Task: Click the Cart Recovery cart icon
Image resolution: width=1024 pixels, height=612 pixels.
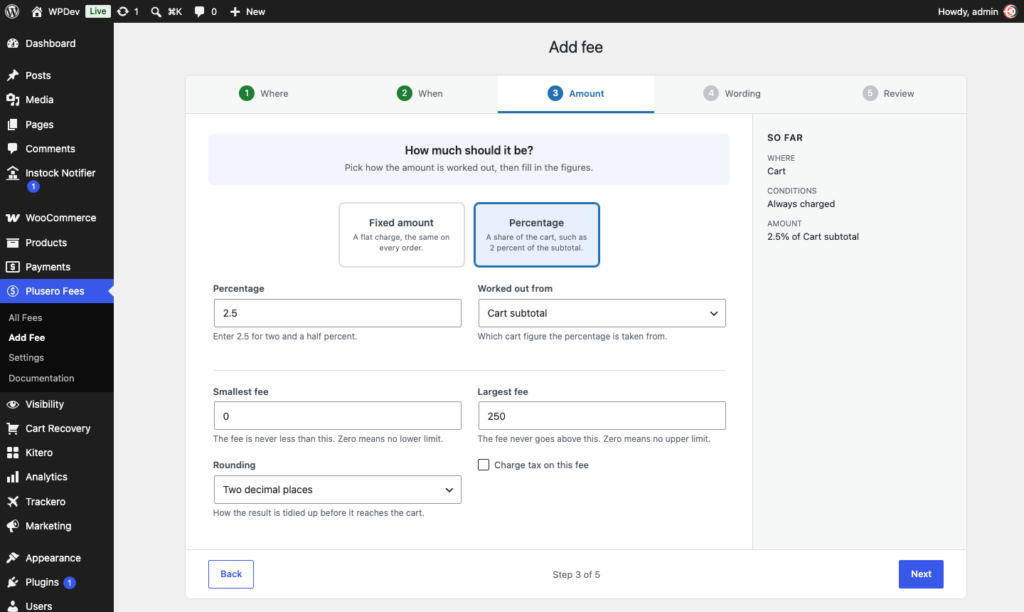Action: coord(12,428)
